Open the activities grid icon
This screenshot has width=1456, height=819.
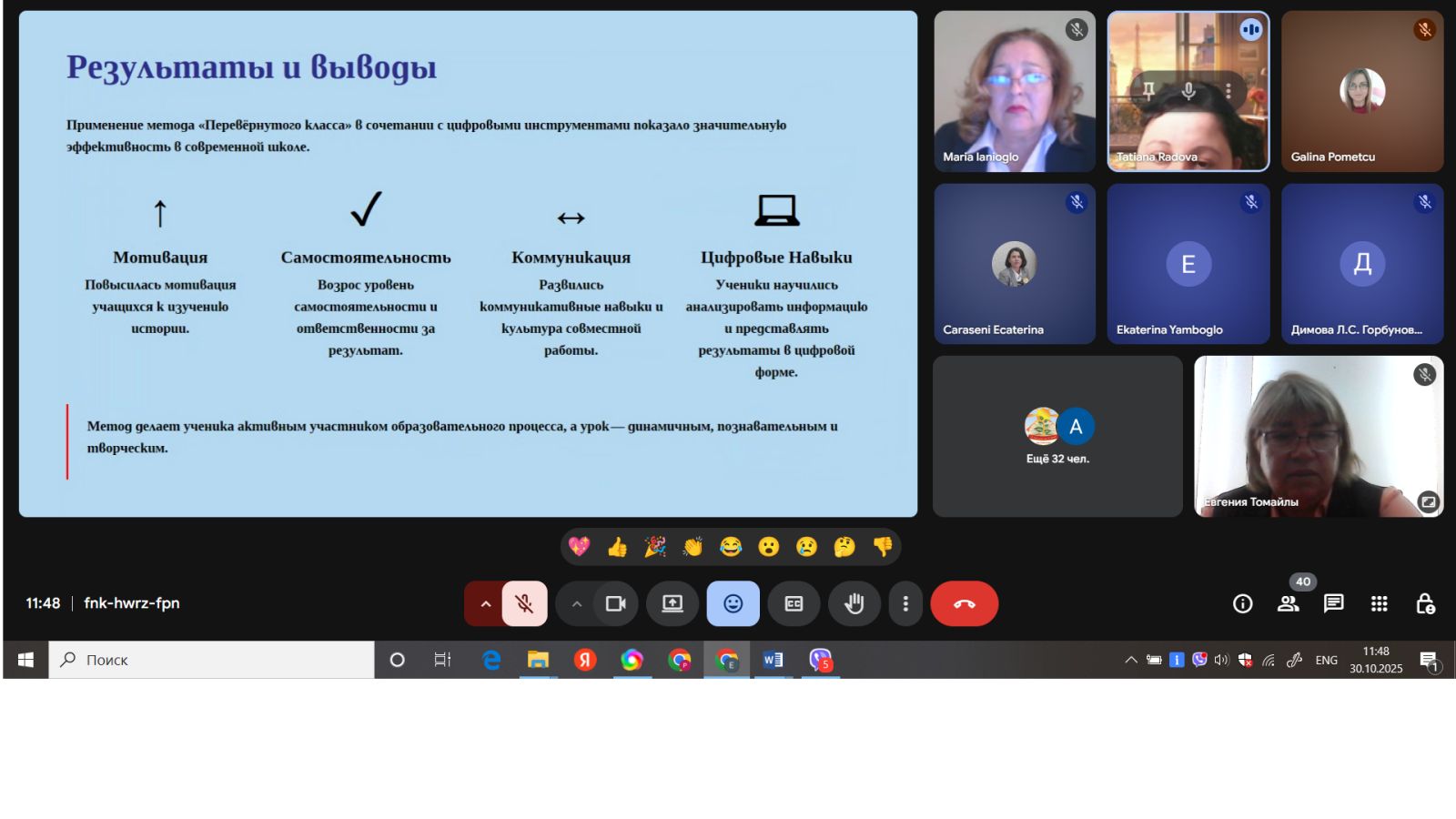pyautogui.click(x=1379, y=603)
